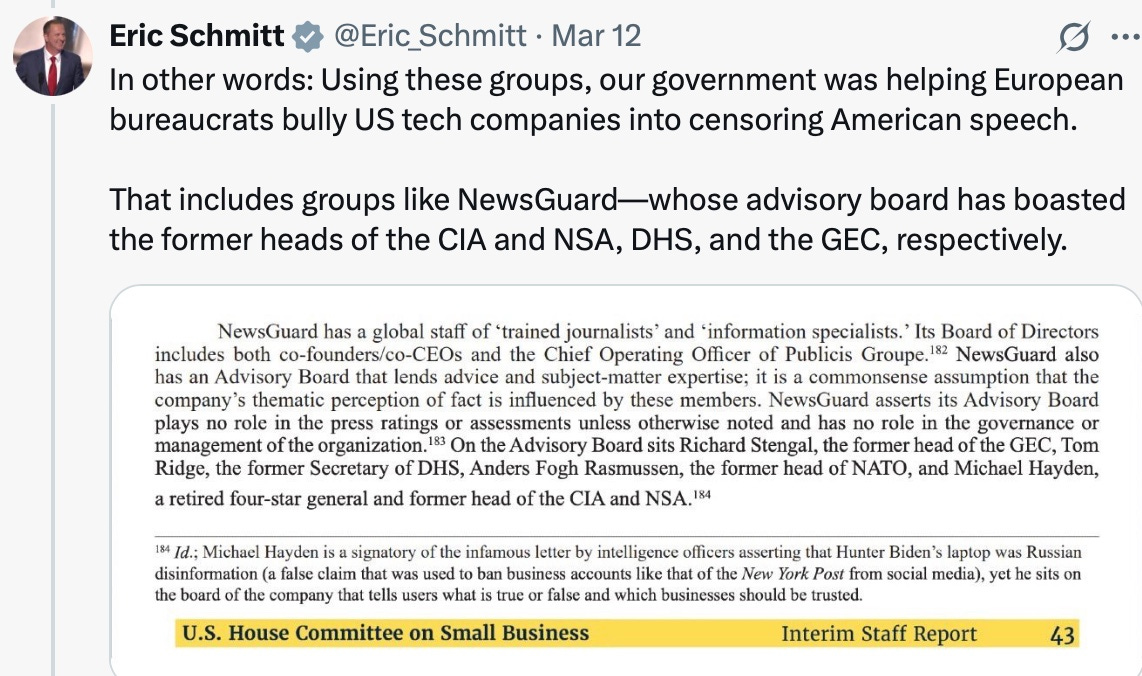Click the horizontal footnote divider line
The width and height of the screenshot is (1142, 676).
(x=626, y=536)
